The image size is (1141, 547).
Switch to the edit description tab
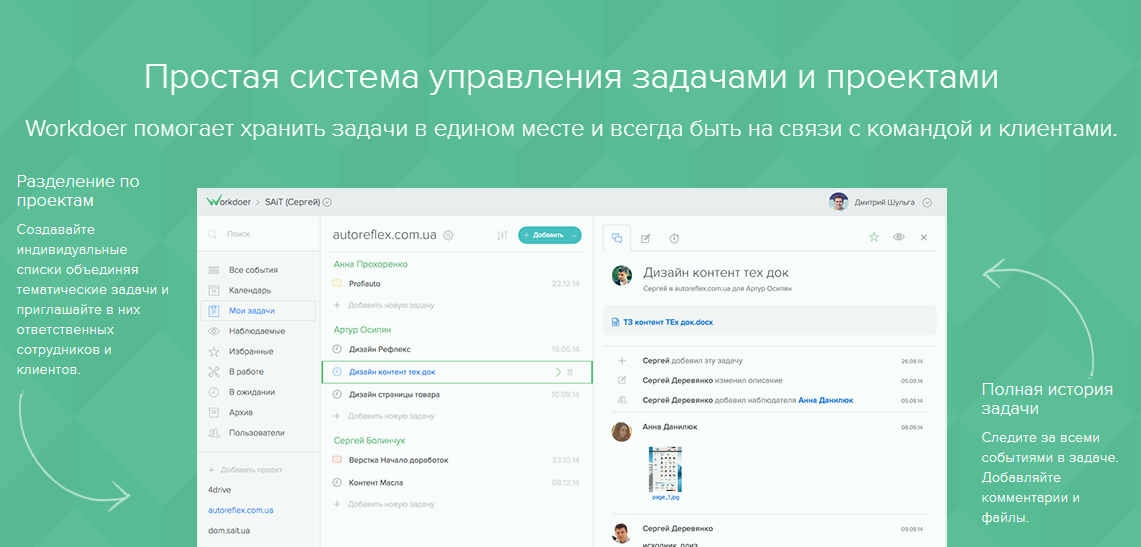[645, 238]
